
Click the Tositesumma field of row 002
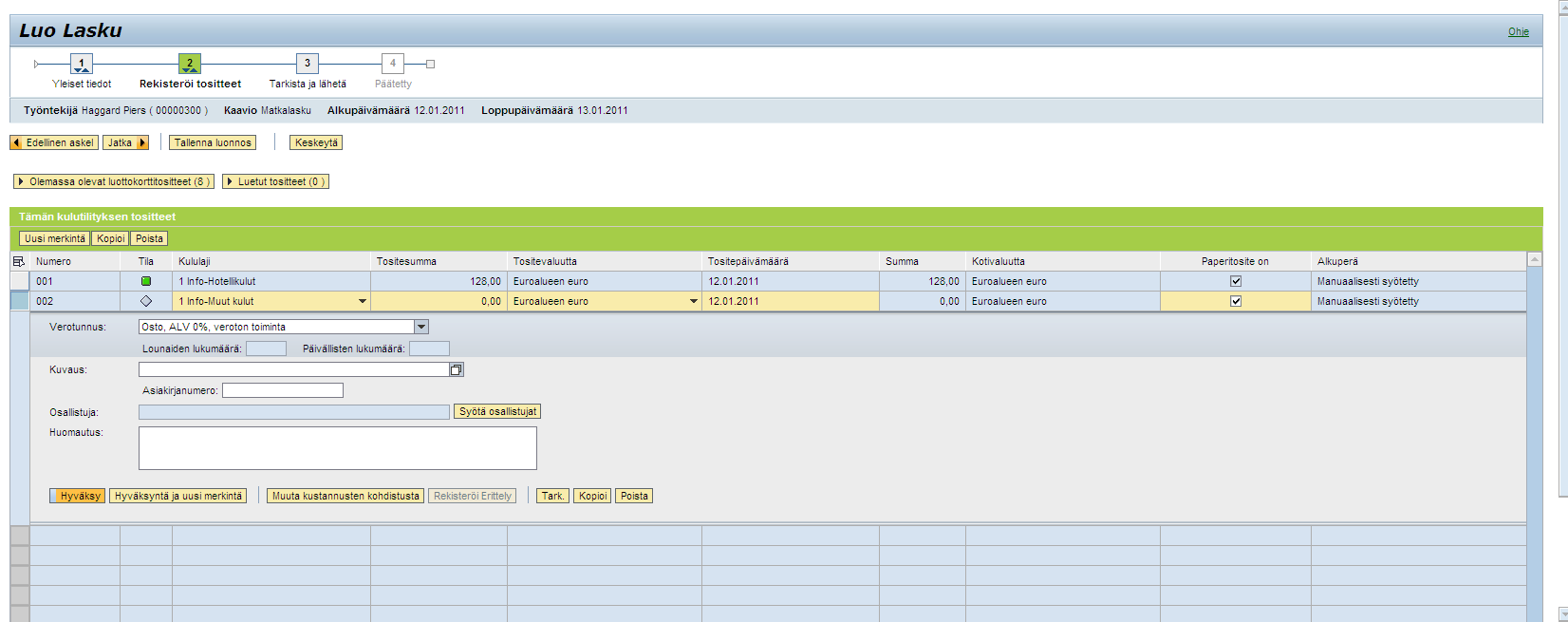click(439, 301)
